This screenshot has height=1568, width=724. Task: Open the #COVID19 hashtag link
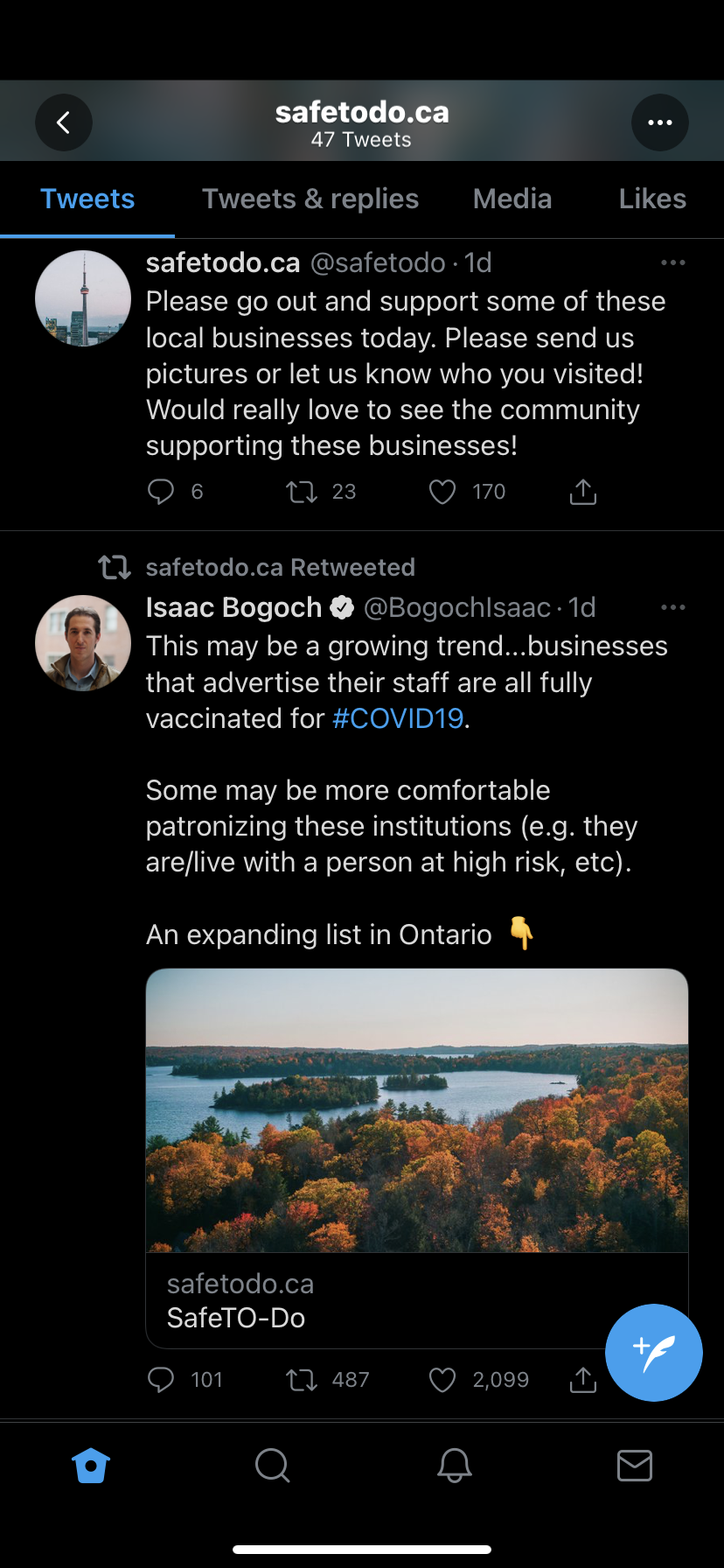[398, 718]
